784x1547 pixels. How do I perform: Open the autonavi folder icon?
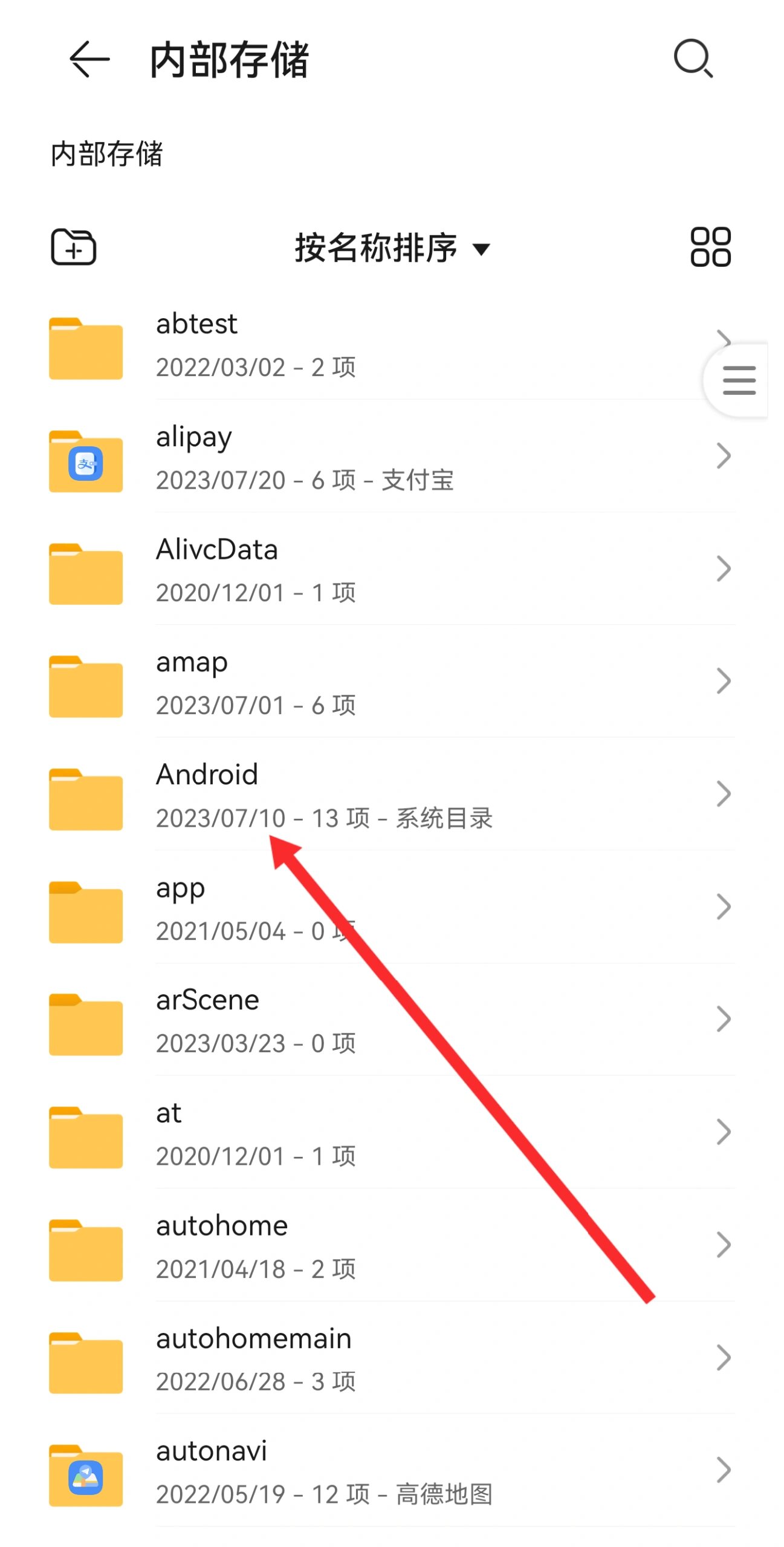tap(86, 1475)
